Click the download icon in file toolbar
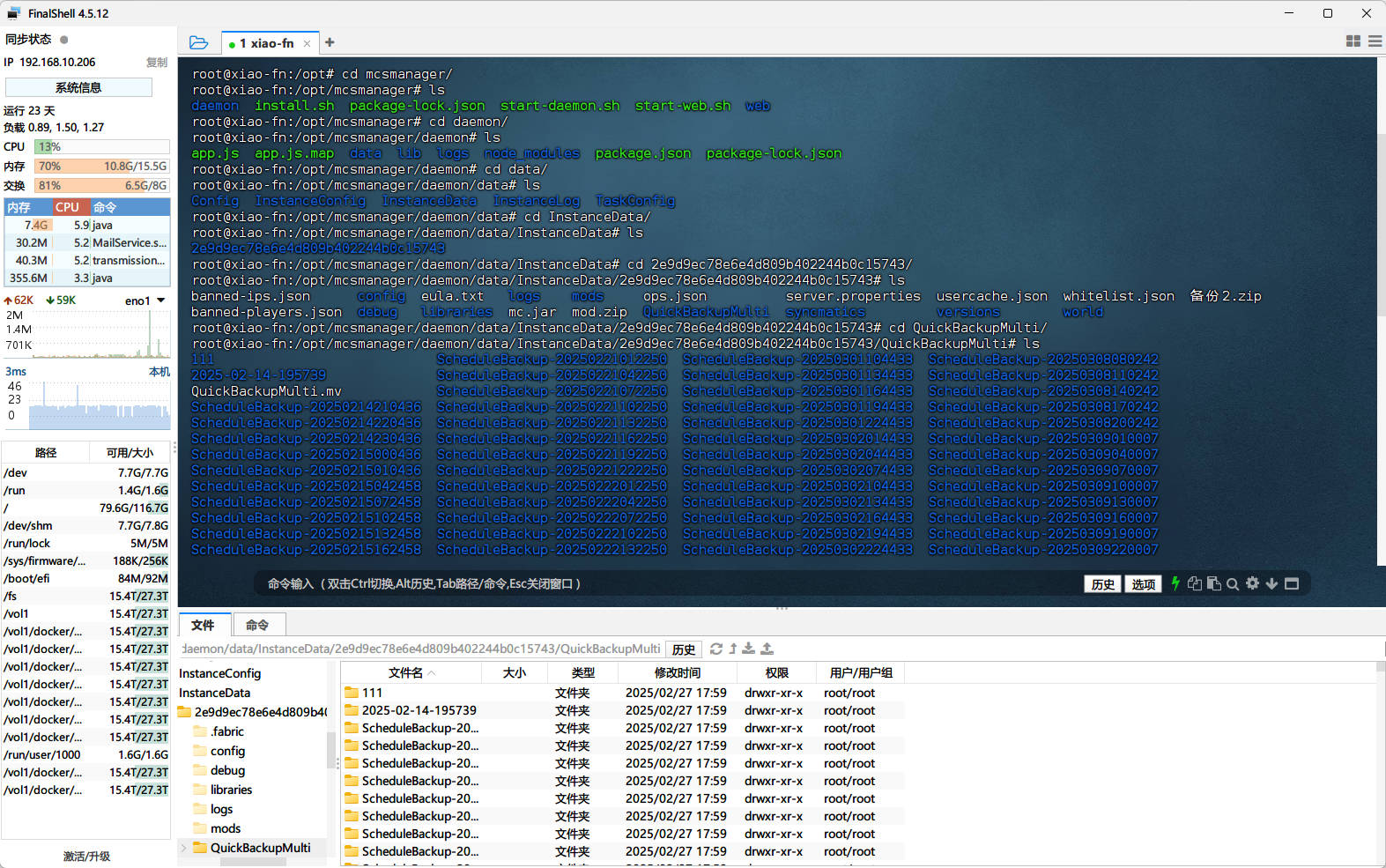This screenshot has height=868, width=1386. (x=748, y=649)
